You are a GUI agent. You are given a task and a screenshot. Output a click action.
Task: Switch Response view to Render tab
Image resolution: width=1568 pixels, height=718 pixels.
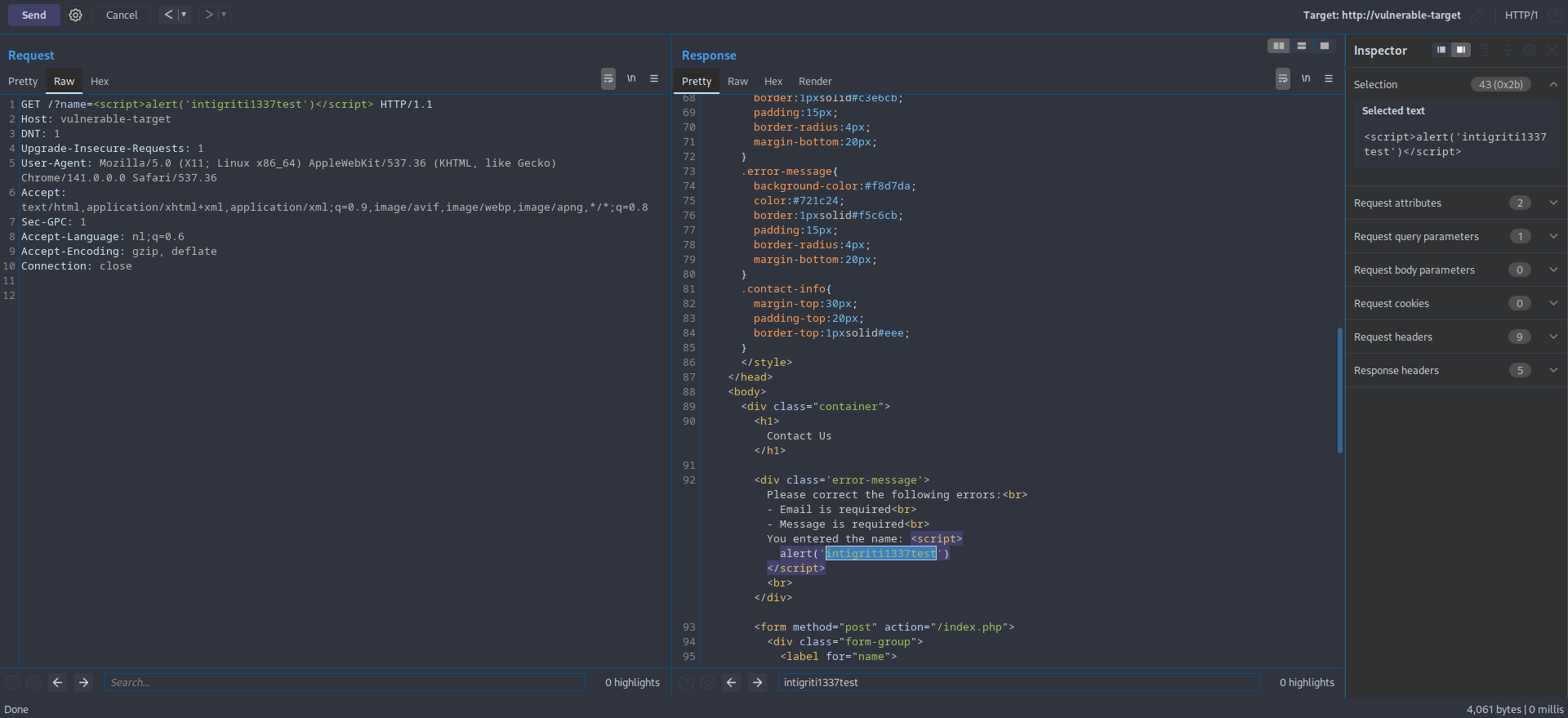815,81
